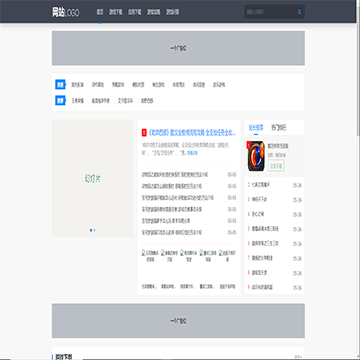Select the active blue slideshow dot

coord(91,230)
